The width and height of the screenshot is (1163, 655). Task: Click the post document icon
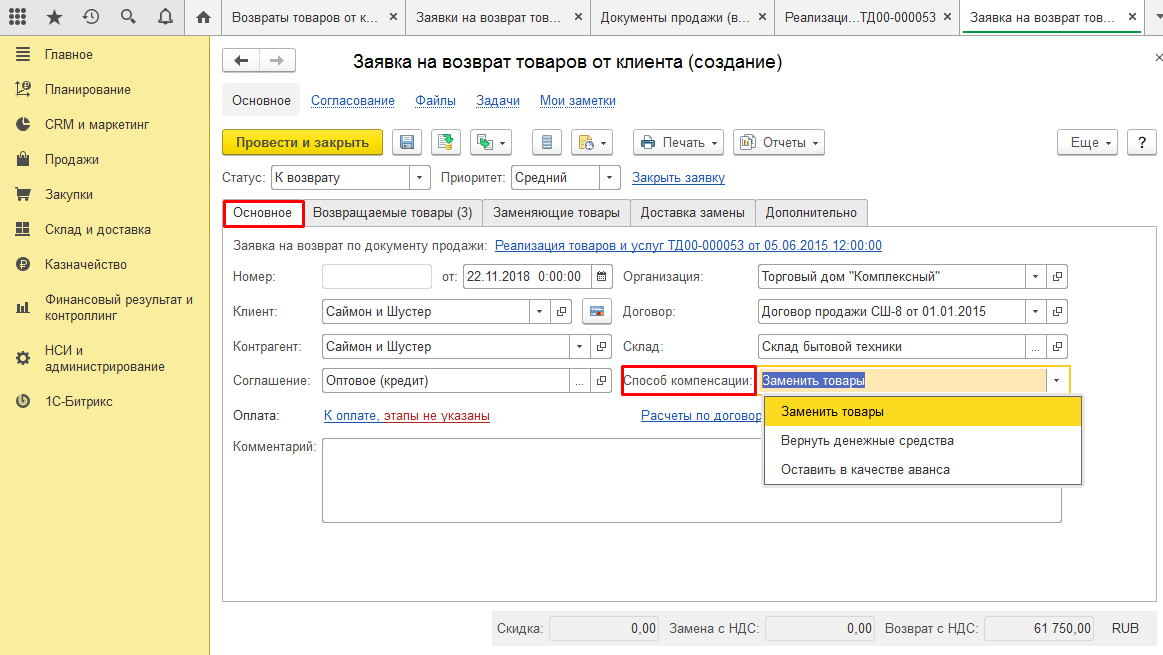(446, 143)
